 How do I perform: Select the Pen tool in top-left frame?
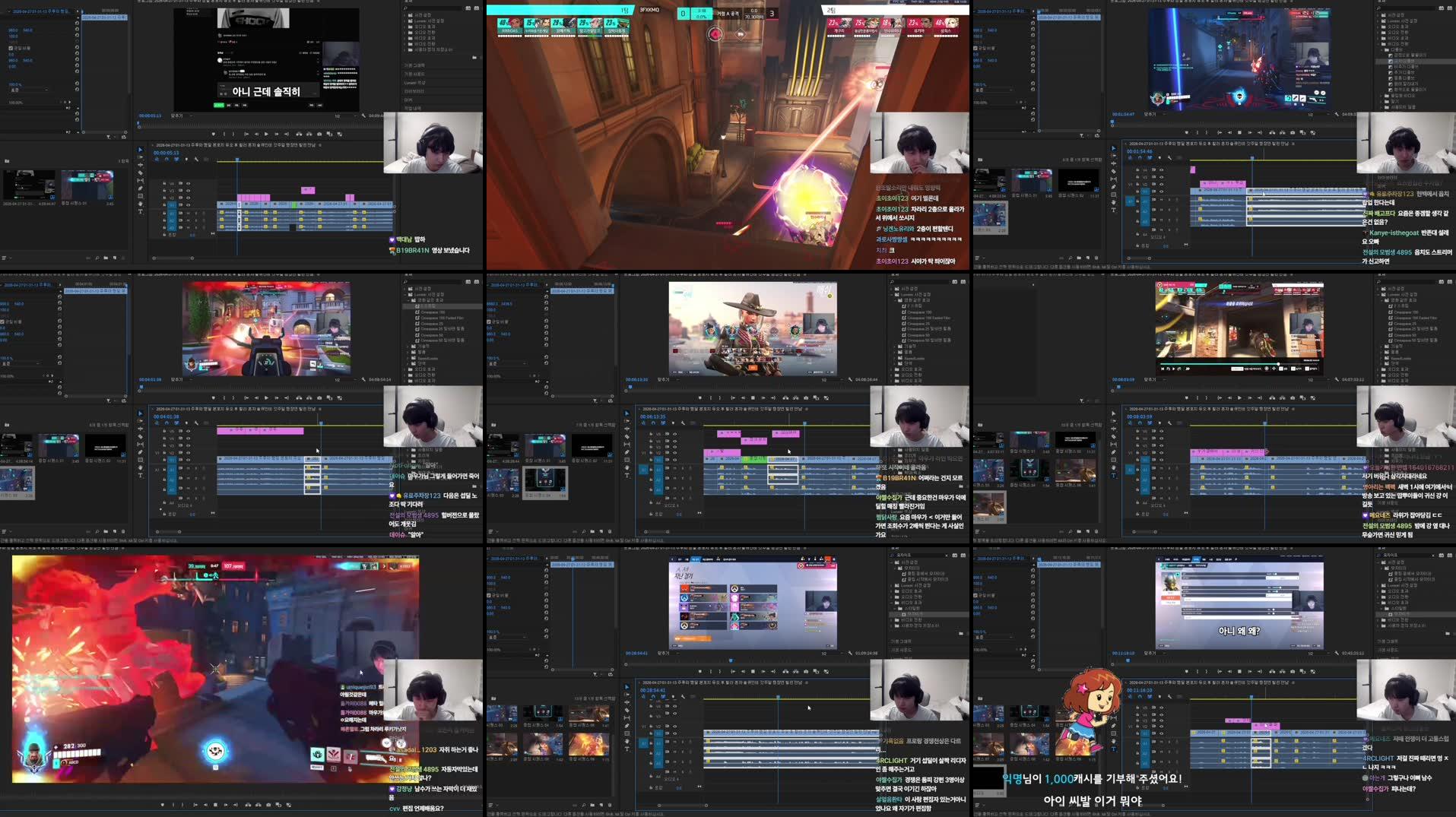(x=140, y=188)
